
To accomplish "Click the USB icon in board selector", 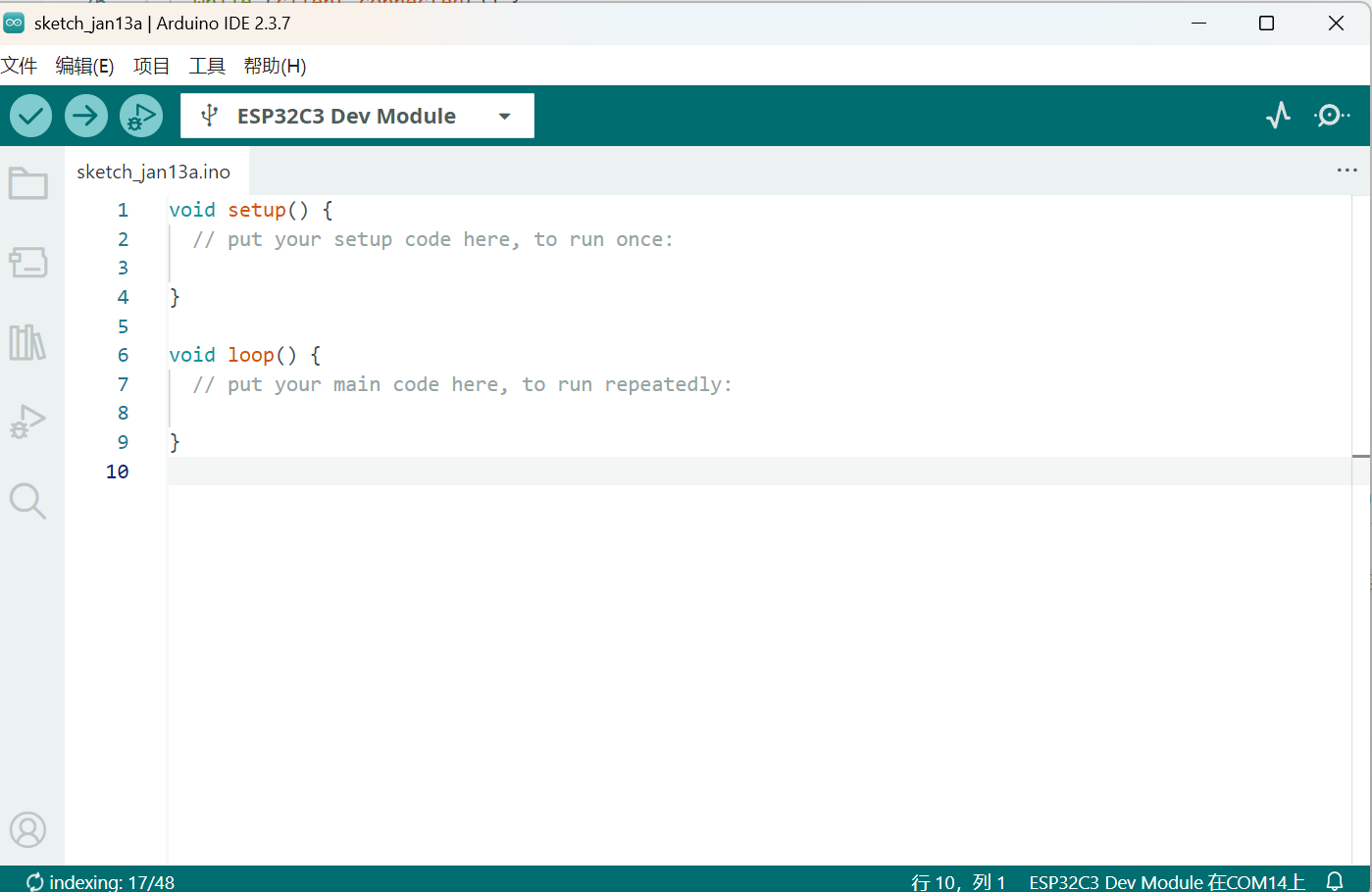I will pyautogui.click(x=209, y=116).
